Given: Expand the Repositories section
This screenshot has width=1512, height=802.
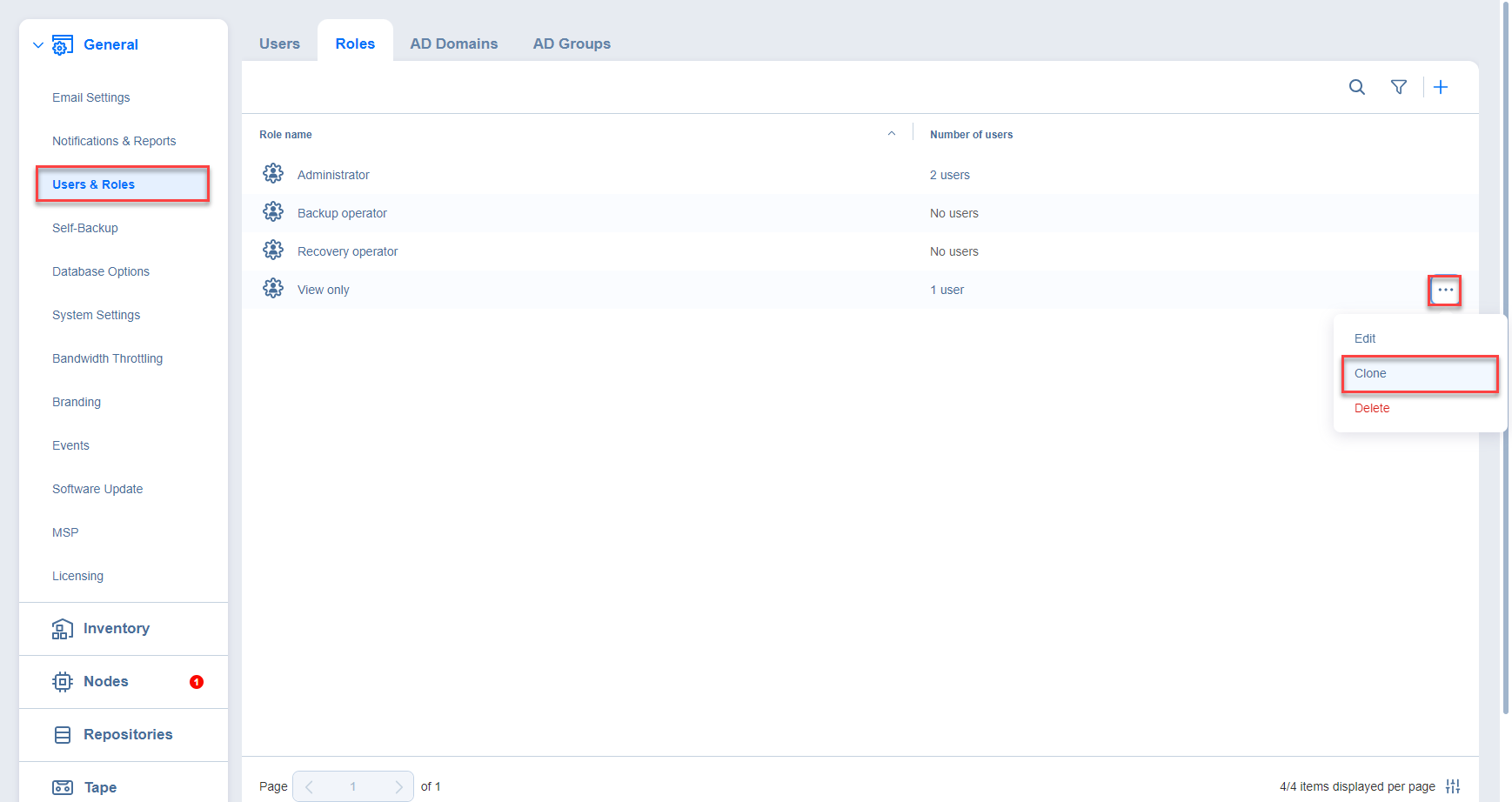Looking at the screenshot, I should (x=127, y=735).
